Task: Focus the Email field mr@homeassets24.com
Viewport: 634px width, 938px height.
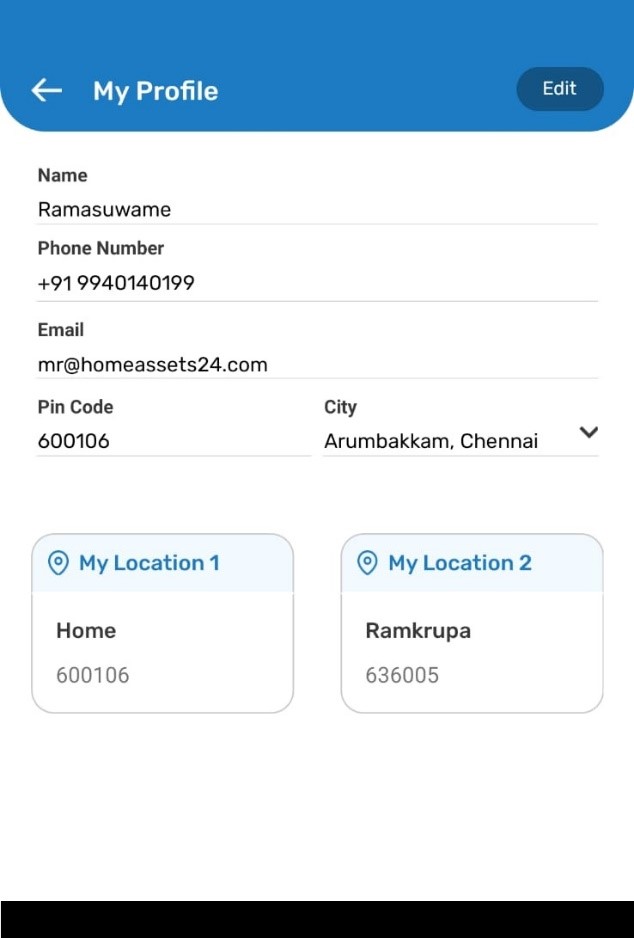Action: pos(317,364)
